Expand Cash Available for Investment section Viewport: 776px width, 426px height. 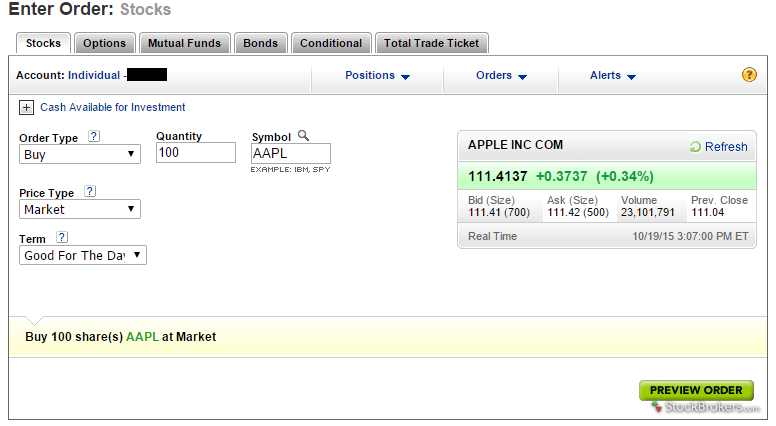(26, 107)
